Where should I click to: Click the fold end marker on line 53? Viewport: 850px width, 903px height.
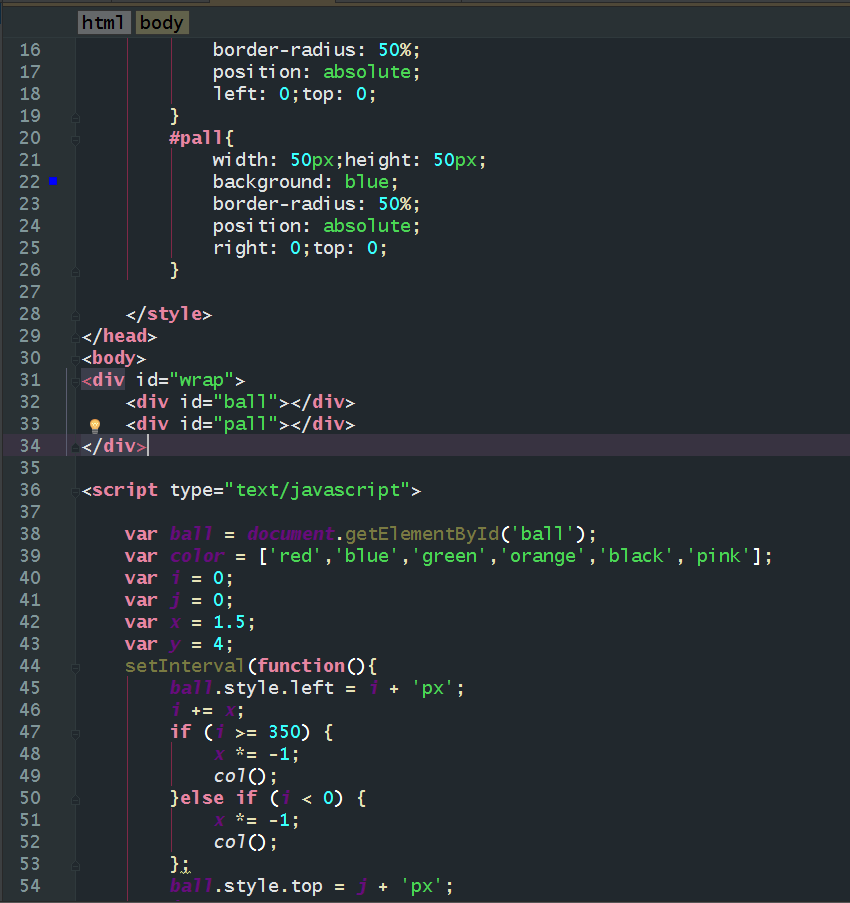[75, 866]
